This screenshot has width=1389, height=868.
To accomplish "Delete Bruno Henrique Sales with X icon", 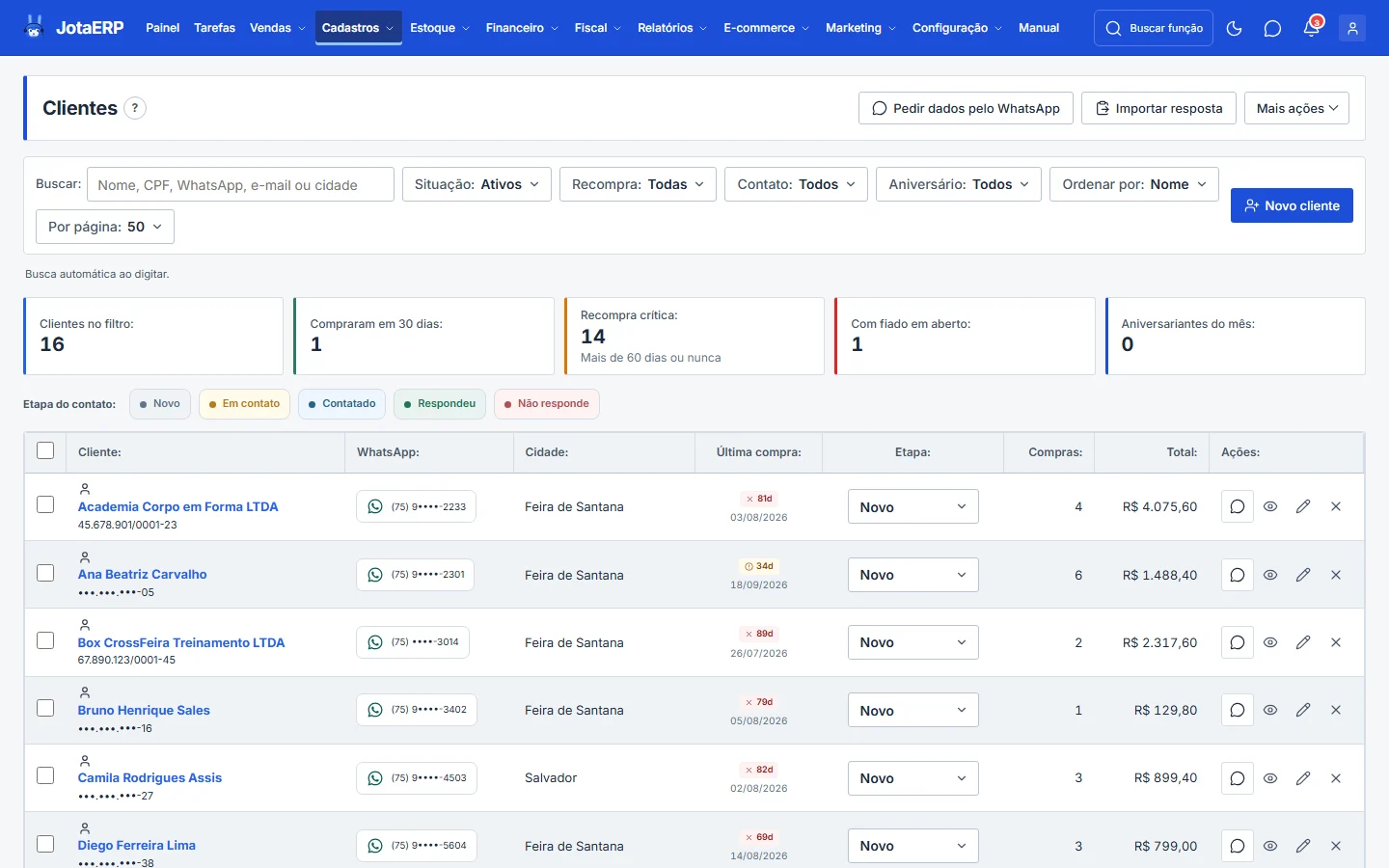I will [x=1336, y=710].
